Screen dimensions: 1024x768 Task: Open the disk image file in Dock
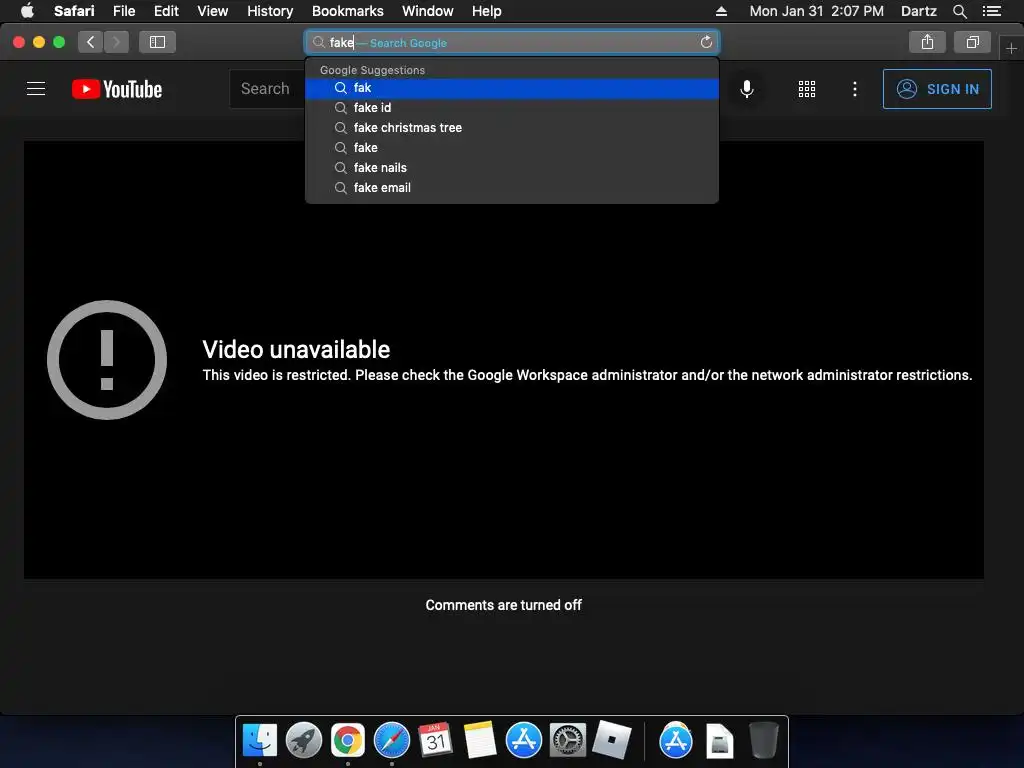(x=720, y=741)
